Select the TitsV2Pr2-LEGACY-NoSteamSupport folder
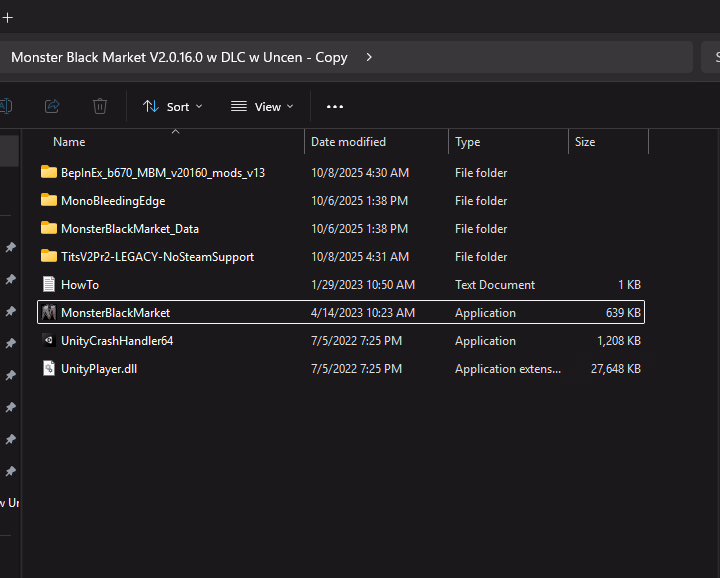The height and width of the screenshot is (578, 720). [x=157, y=257]
